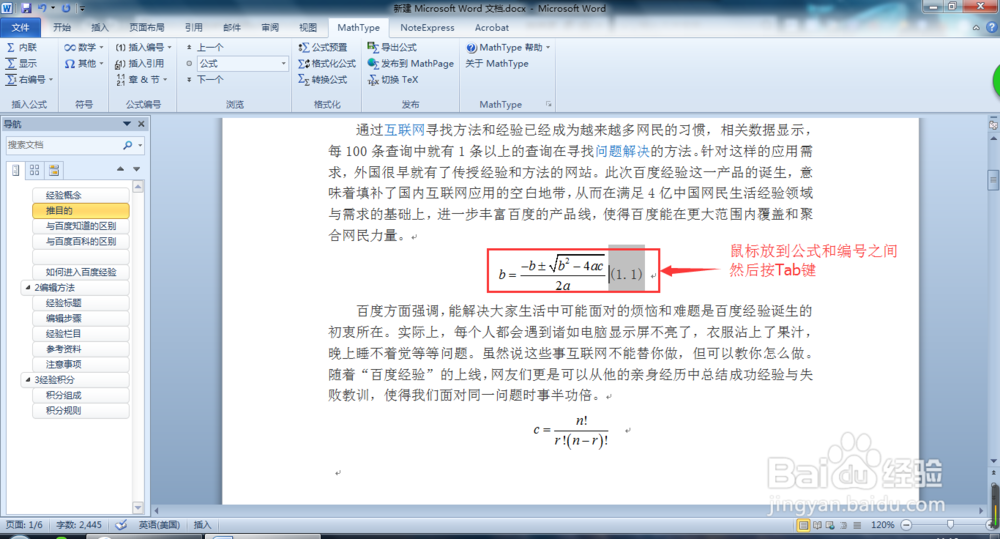
Task: Open the 其他 symbols menu
Action: point(84,63)
